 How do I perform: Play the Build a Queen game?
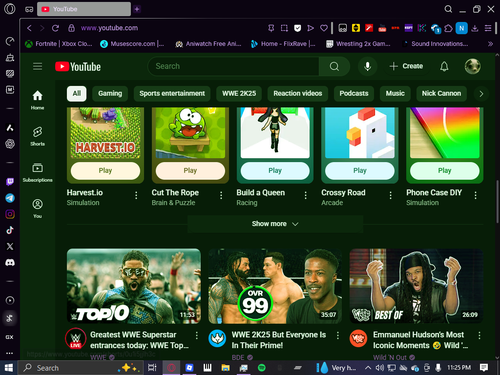275,171
